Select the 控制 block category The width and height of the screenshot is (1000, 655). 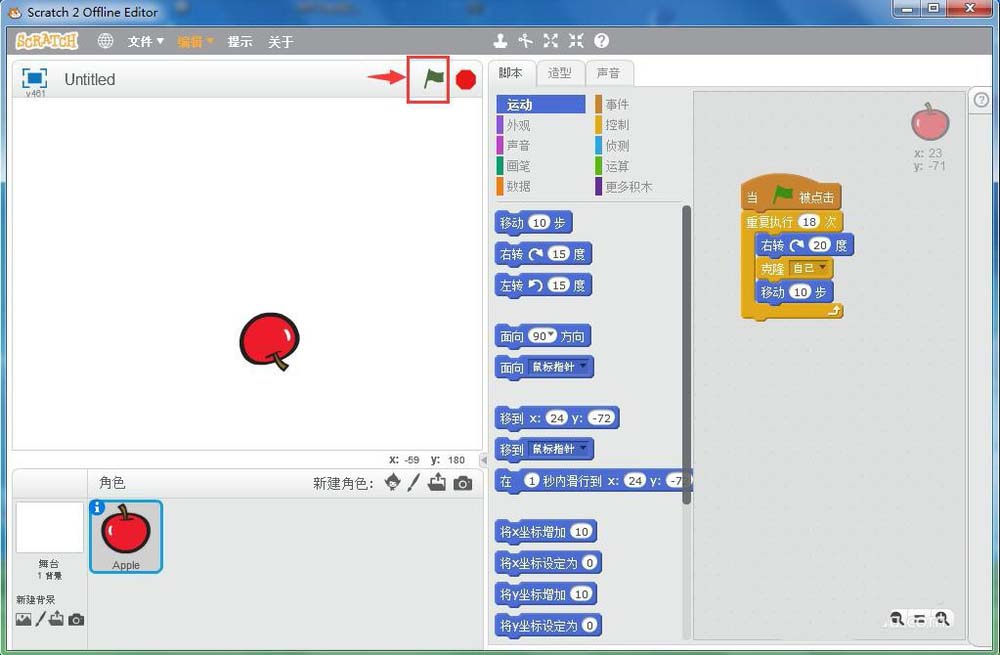pos(617,125)
